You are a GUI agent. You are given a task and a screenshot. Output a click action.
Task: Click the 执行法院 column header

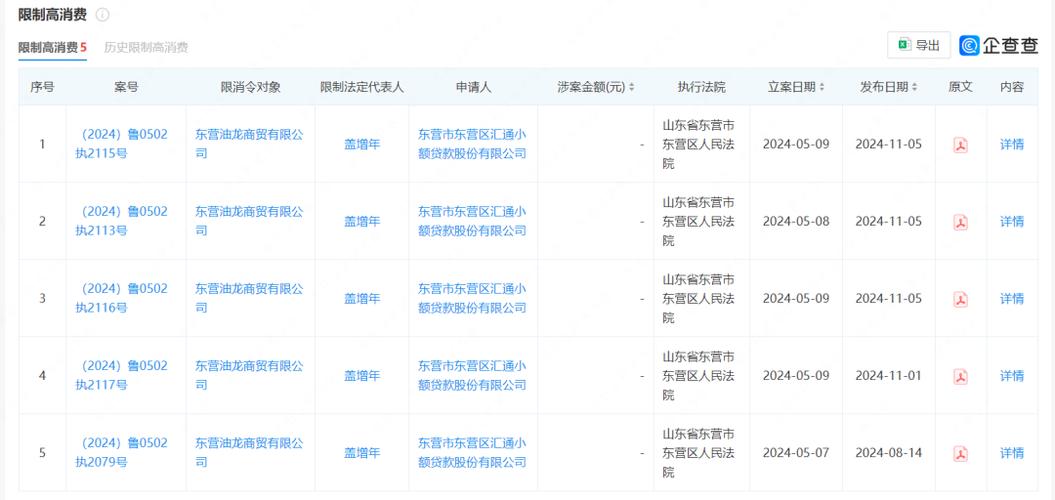click(x=702, y=87)
